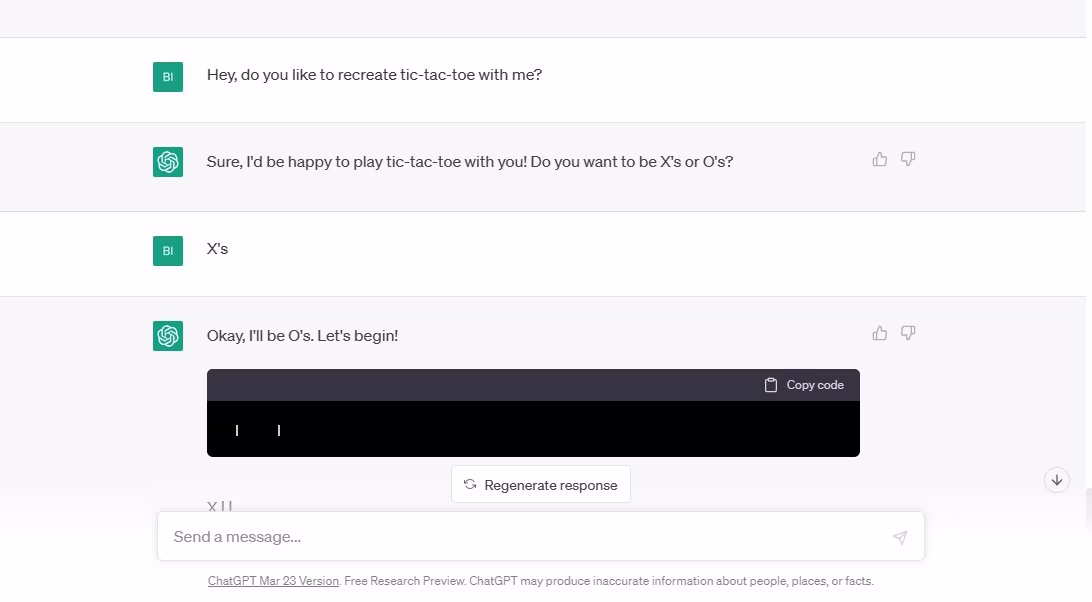The width and height of the screenshot is (1092, 602).
Task: Open the ChatGPT Mar 23 Version link
Action: tap(273, 581)
